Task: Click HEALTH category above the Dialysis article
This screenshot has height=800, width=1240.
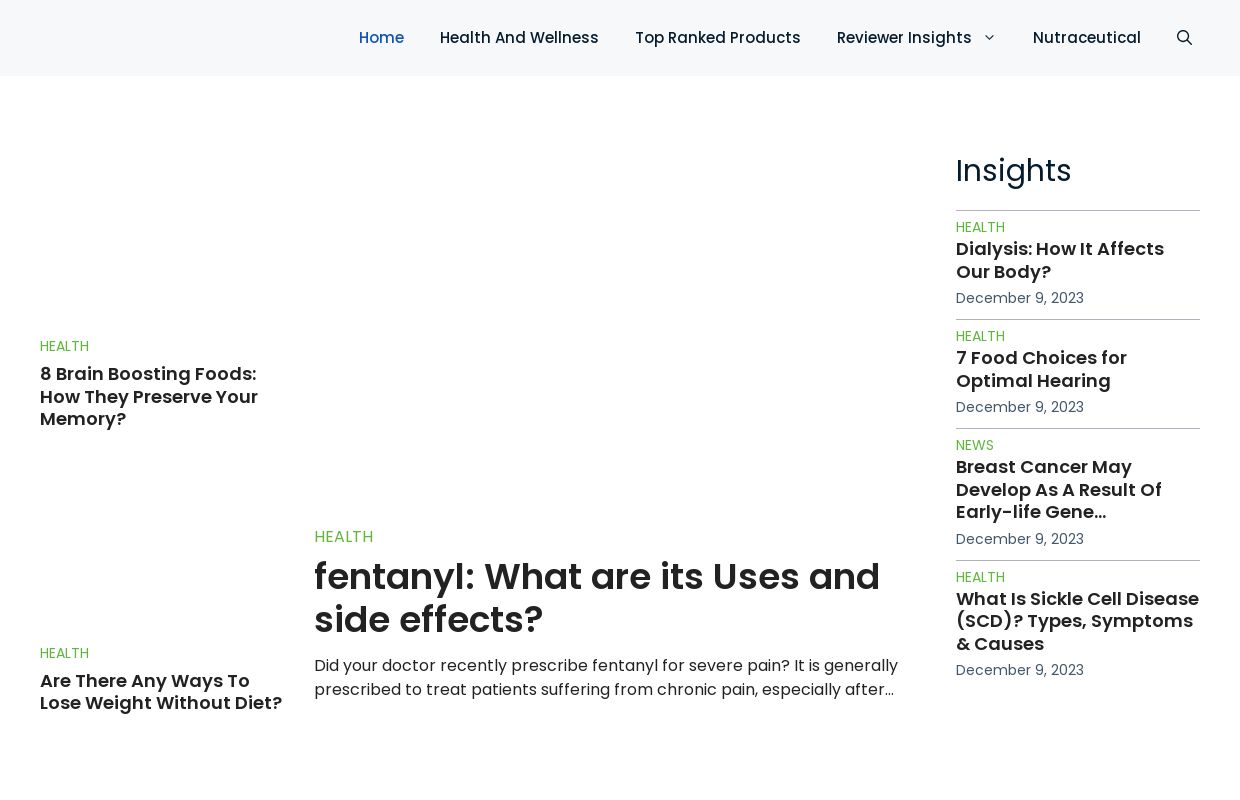Action: 980,227
